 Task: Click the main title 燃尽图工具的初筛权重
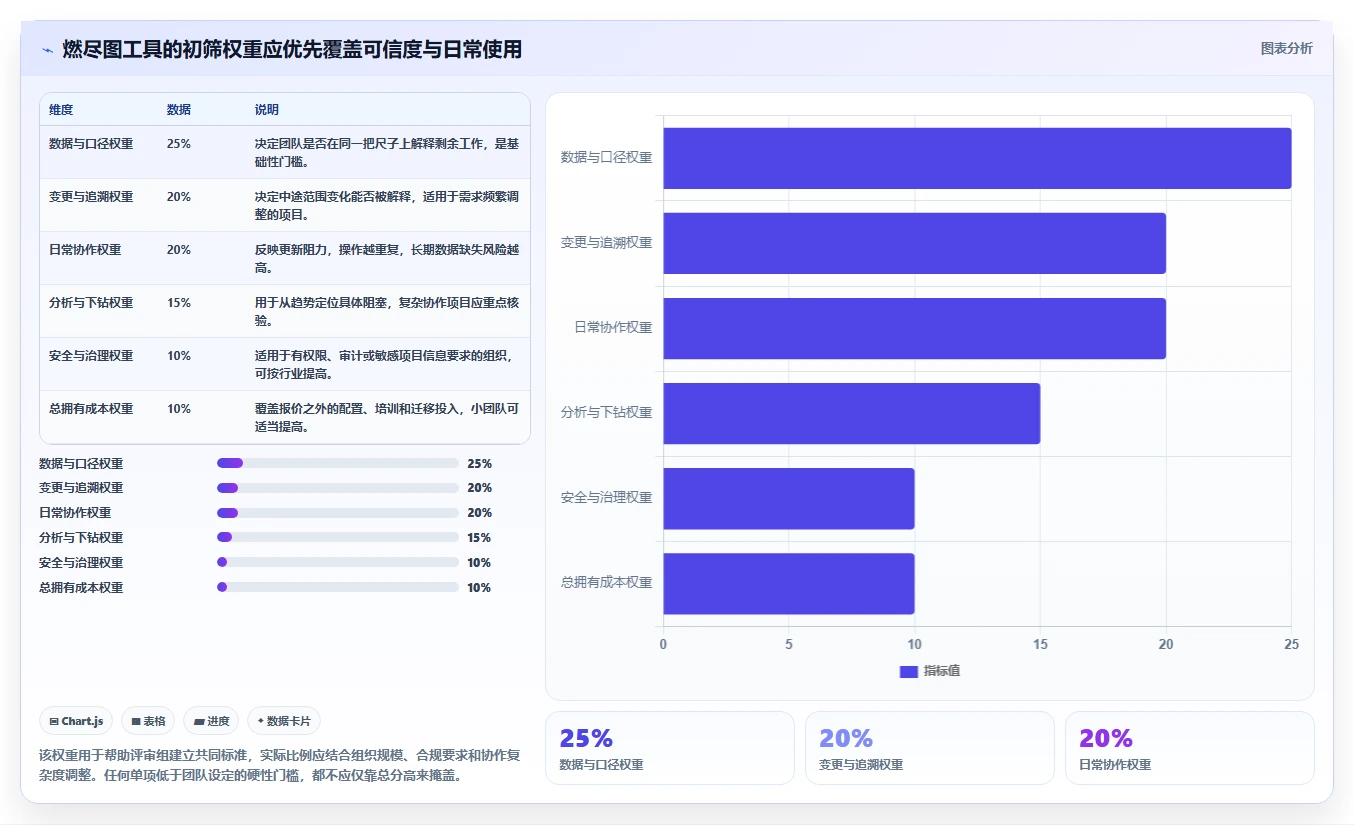292,49
